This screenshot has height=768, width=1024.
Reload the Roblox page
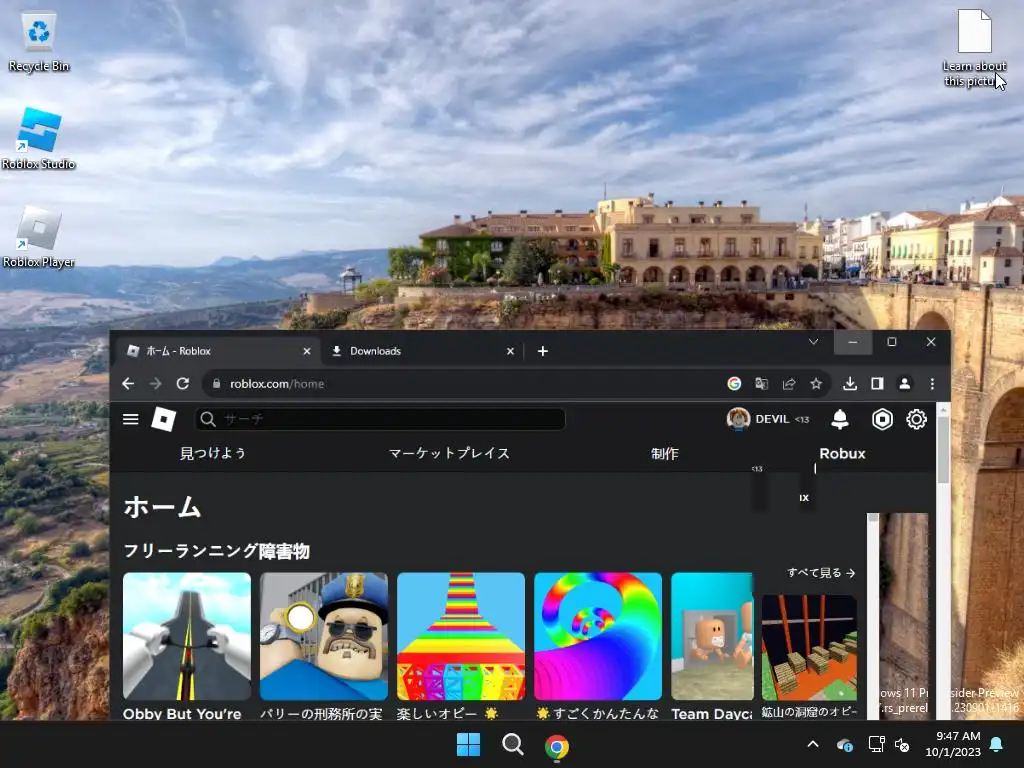(183, 384)
